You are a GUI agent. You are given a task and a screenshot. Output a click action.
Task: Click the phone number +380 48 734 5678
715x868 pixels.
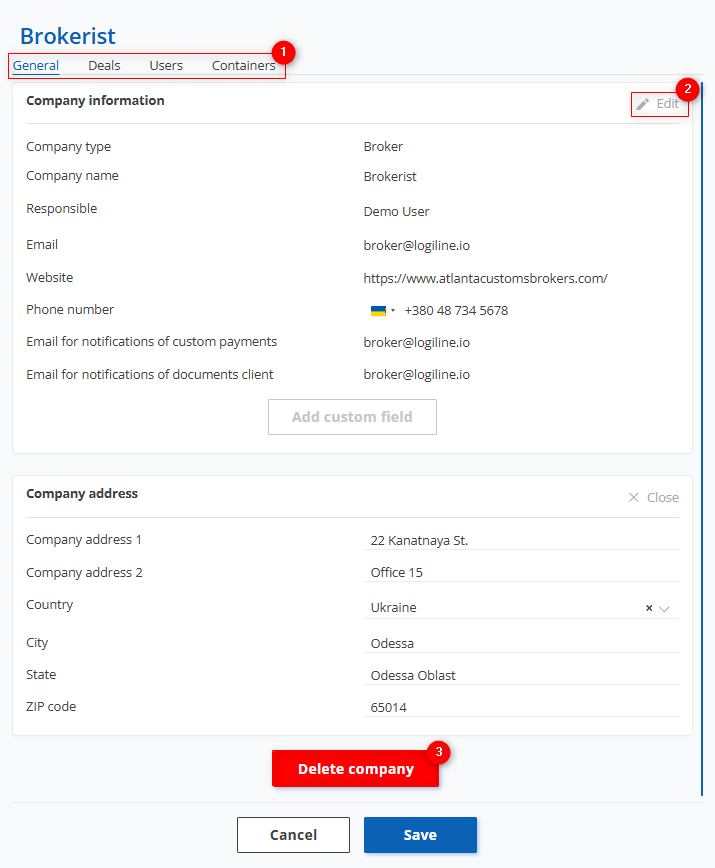coord(456,311)
